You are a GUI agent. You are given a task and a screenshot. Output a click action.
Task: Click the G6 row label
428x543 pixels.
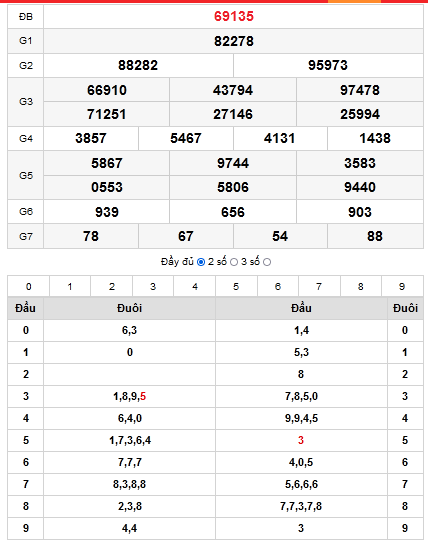tap(26, 212)
